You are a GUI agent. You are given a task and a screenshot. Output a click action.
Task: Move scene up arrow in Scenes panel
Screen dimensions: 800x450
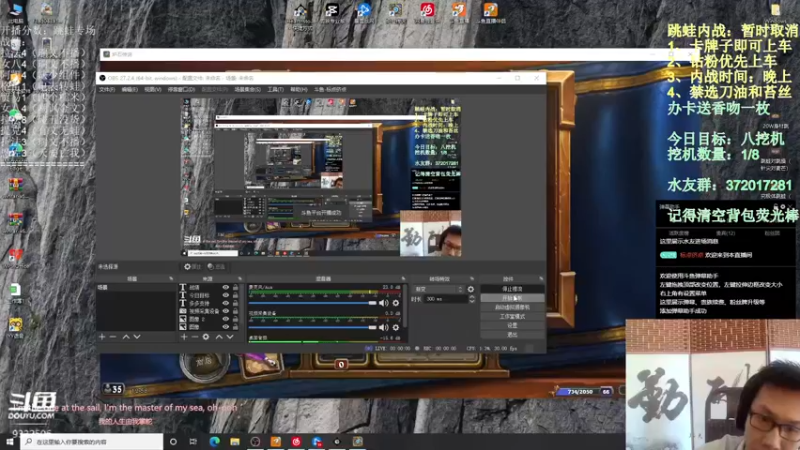pyautogui.click(x=126, y=337)
